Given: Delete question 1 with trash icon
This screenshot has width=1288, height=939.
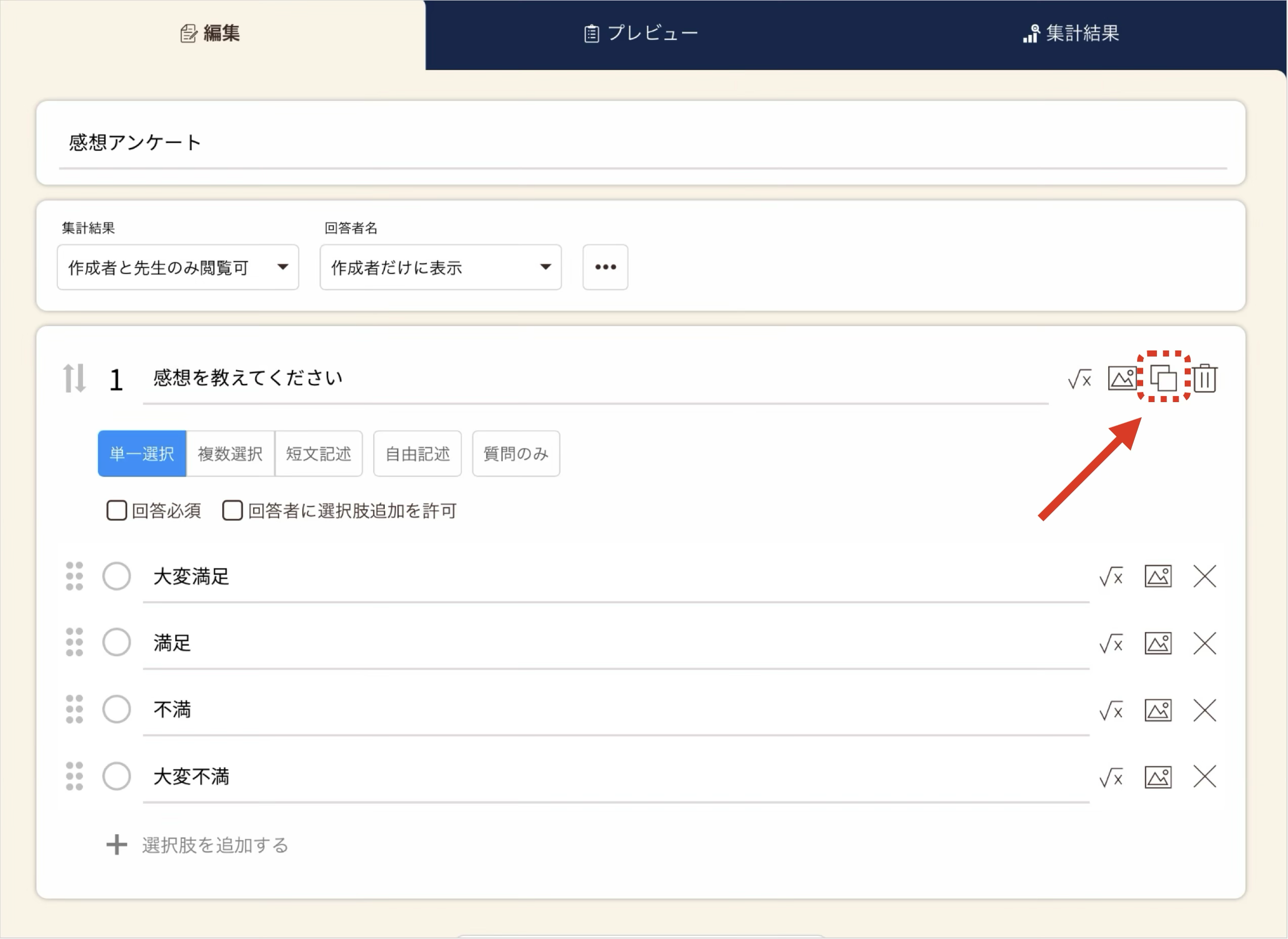Looking at the screenshot, I should click(x=1204, y=378).
